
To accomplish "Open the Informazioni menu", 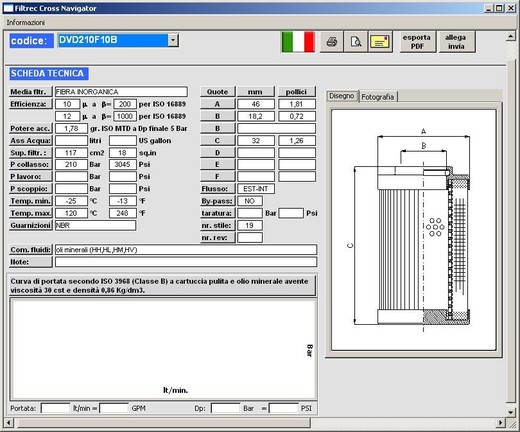I will click(x=25, y=22).
